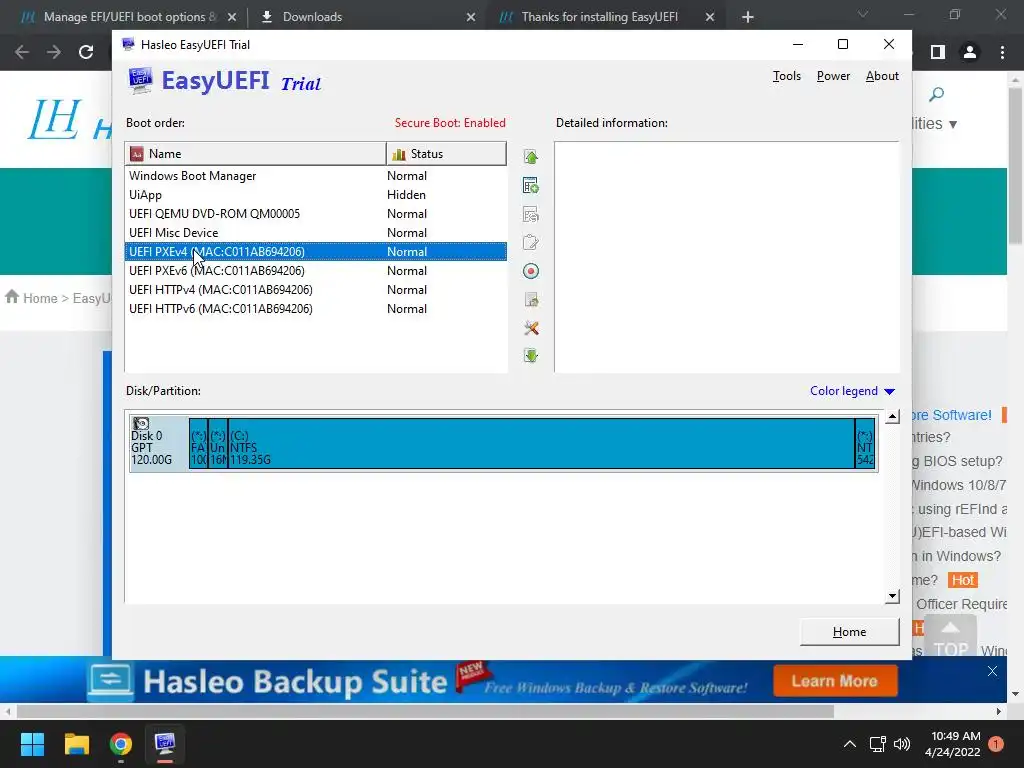
Task: Click the Hidden status of UiApp
Action: click(406, 195)
